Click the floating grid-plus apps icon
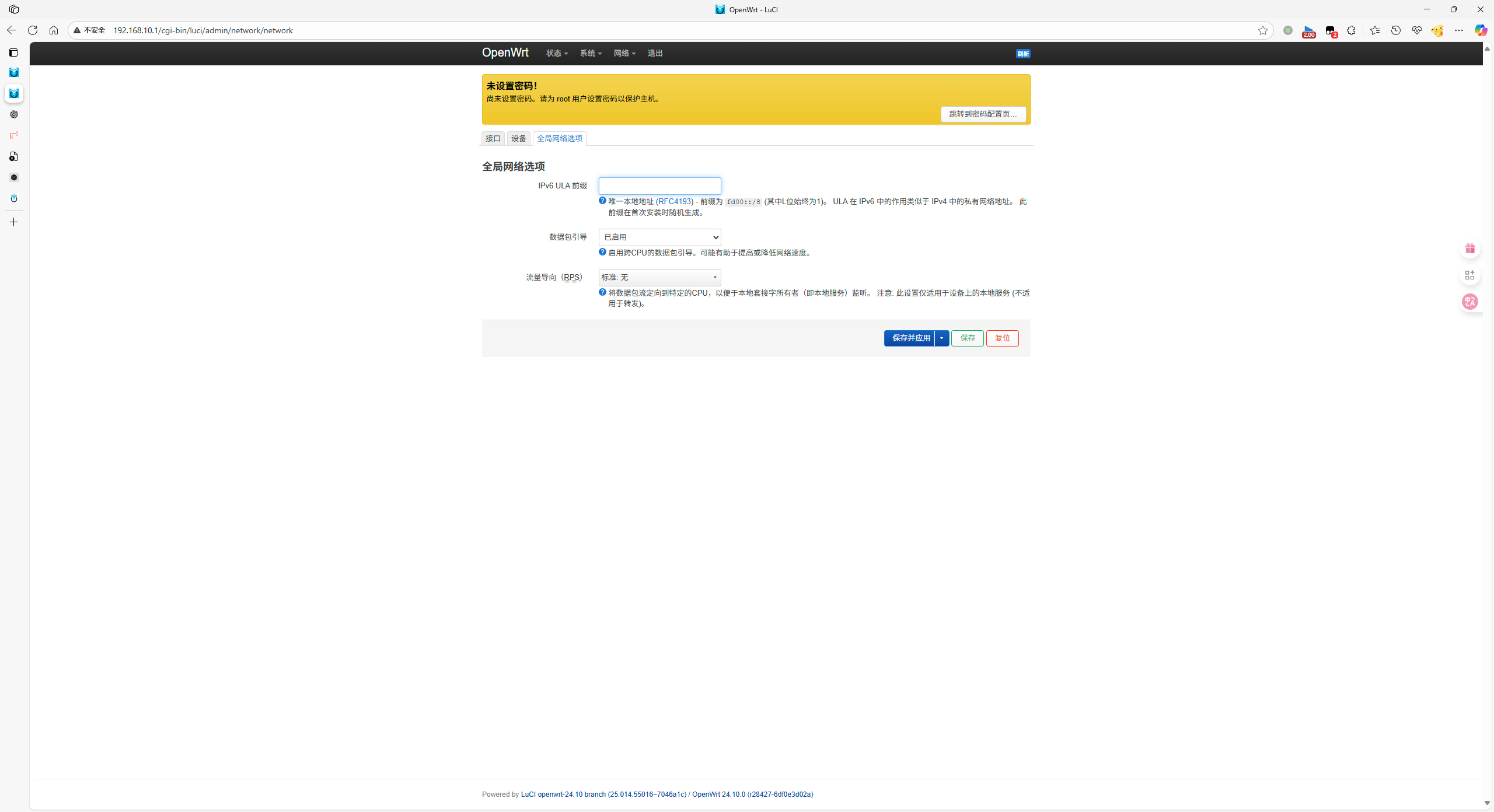The image size is (1494, 812). coord(1470,275)
